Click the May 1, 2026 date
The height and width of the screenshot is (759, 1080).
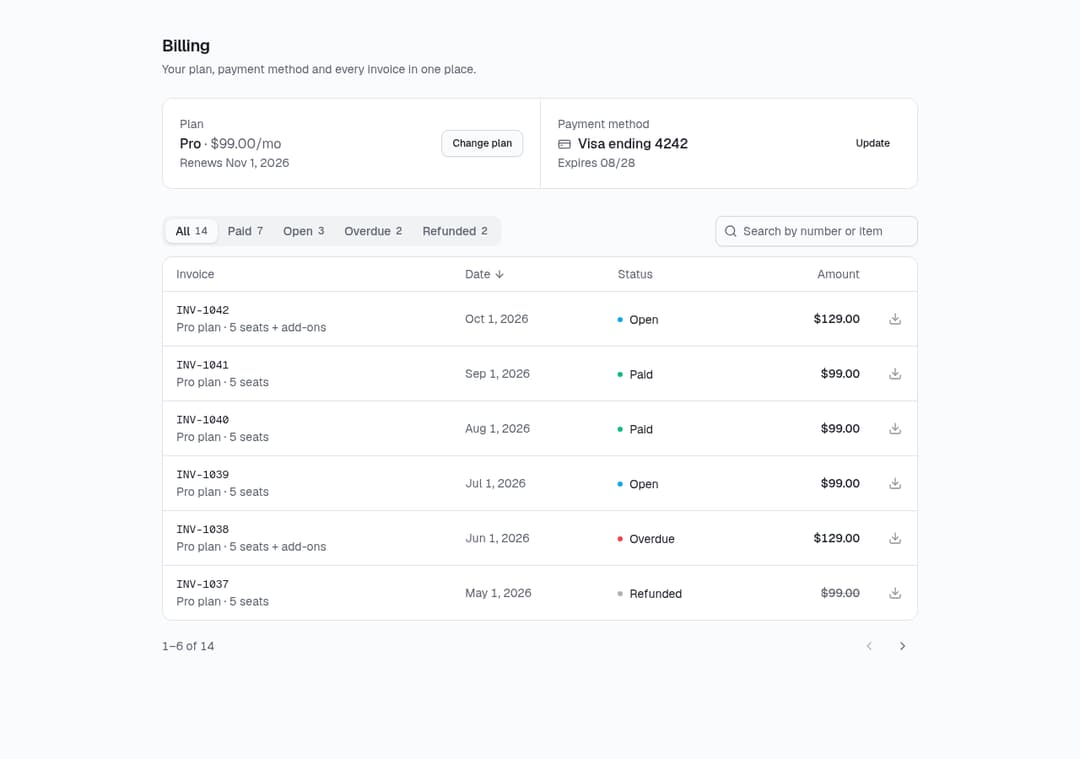point(498,593)
